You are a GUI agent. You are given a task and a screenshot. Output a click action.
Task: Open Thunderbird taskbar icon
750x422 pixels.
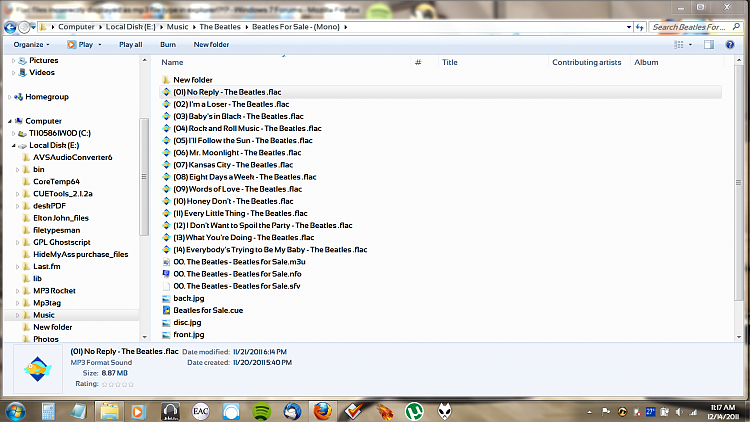point(292,411)
